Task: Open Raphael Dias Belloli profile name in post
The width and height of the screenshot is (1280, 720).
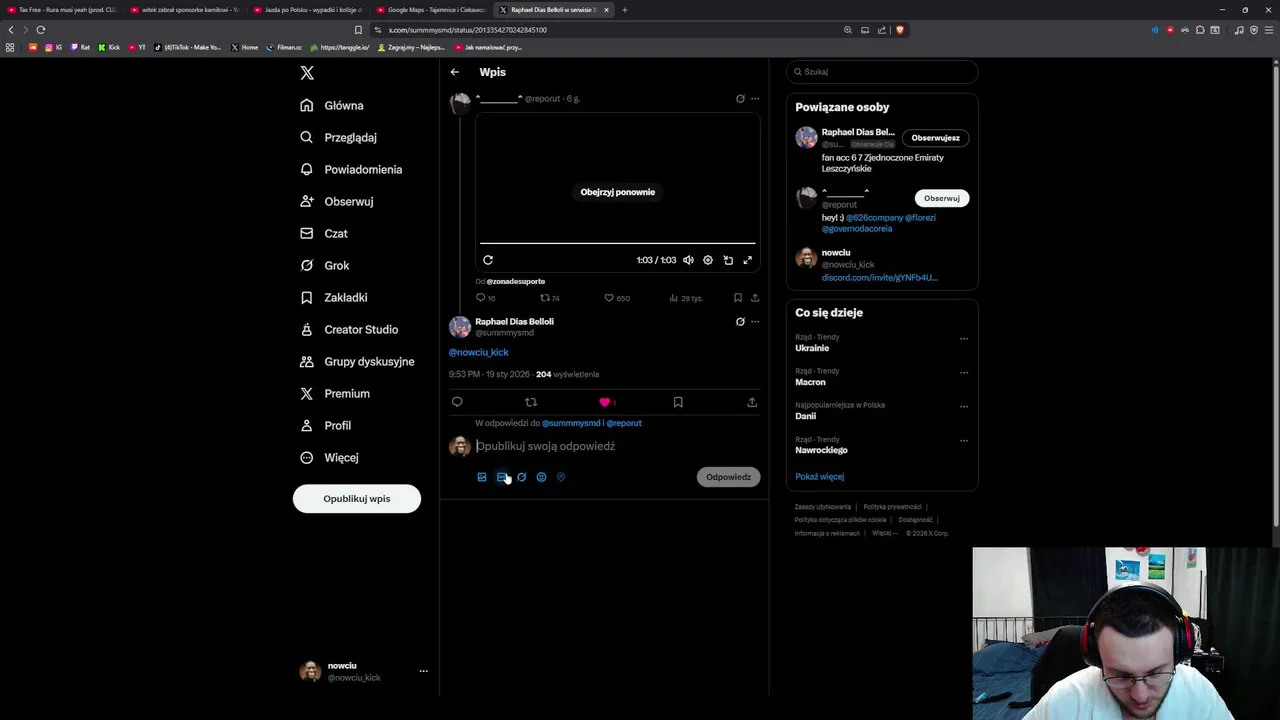Action: tap(514, 321)
